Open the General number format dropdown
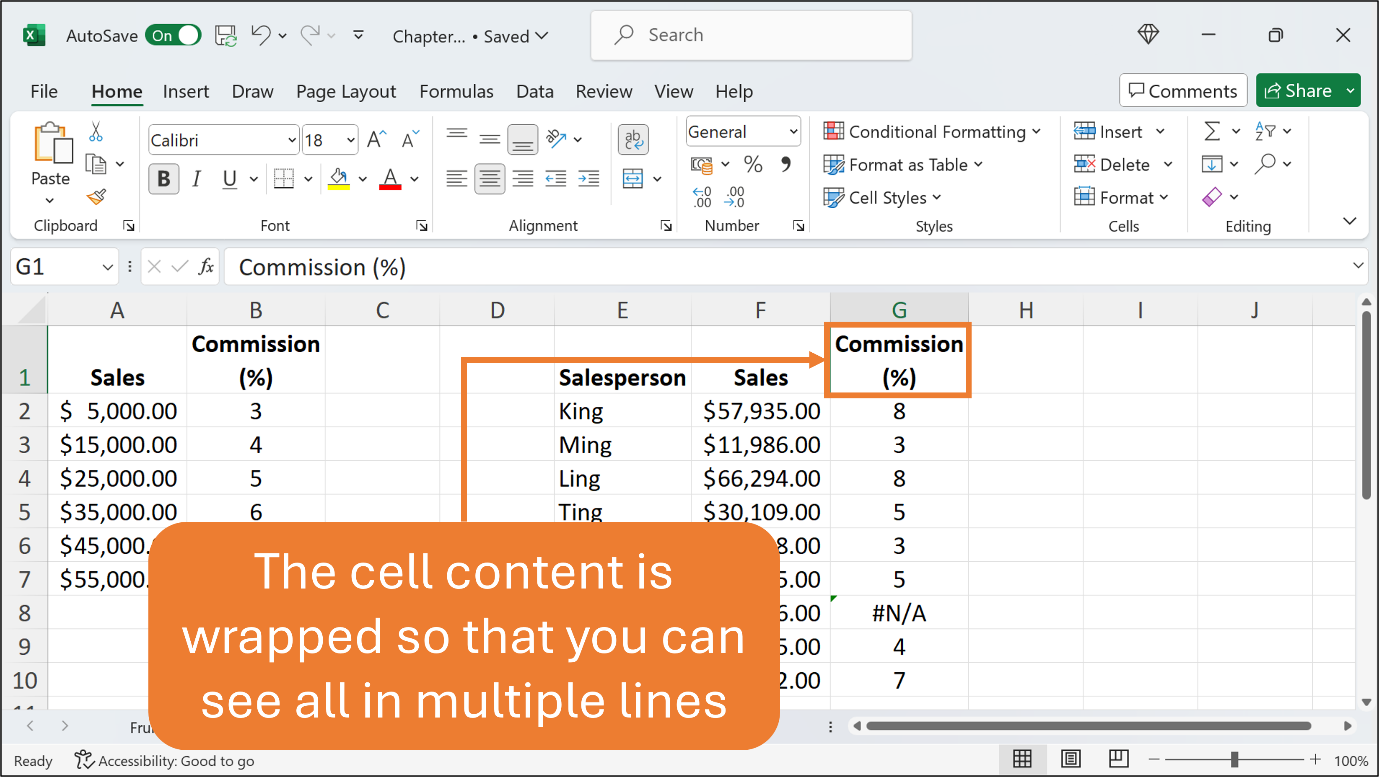This screenshot has height=777, width=1379. [794, 132]
